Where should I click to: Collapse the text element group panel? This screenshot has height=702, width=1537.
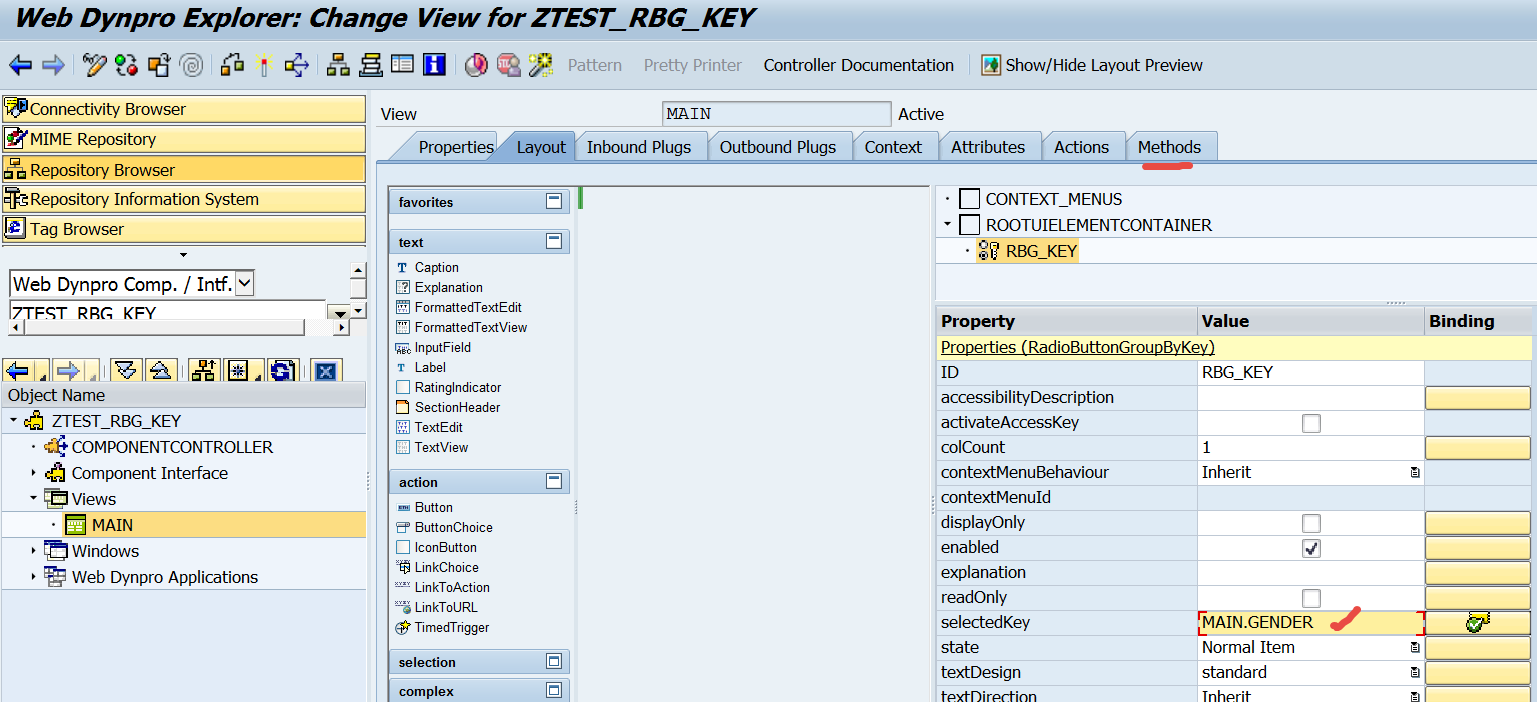[554, 242]
